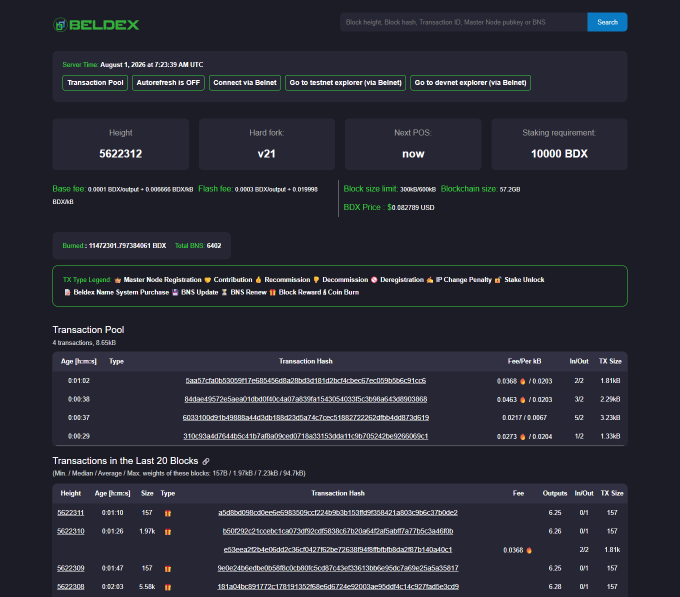Open pool transaction hash starting 5aa57cfa
The height and width of the screenshot is (597, 680).
(x=306, y=381)
